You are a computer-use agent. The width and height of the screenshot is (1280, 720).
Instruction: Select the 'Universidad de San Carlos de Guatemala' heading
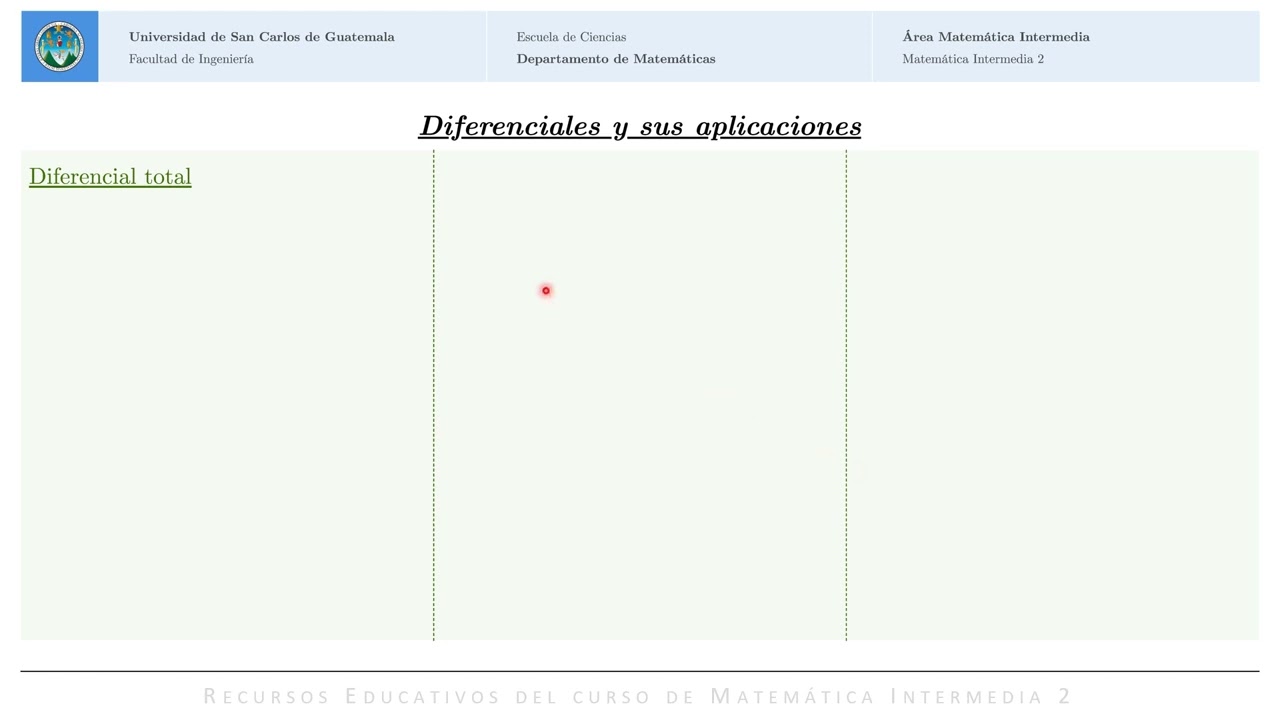coord(262,37)
